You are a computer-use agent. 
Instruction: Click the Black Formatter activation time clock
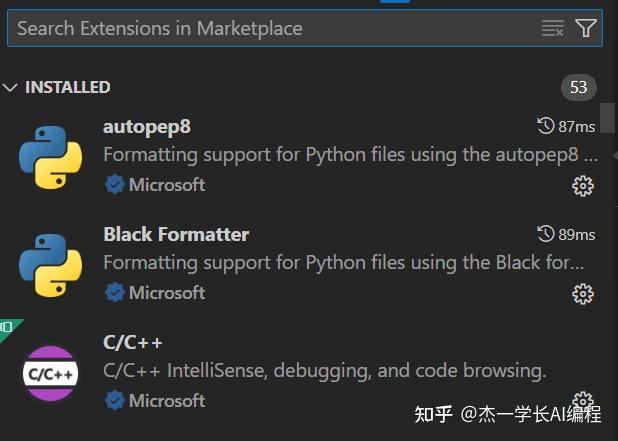(546, 234)
